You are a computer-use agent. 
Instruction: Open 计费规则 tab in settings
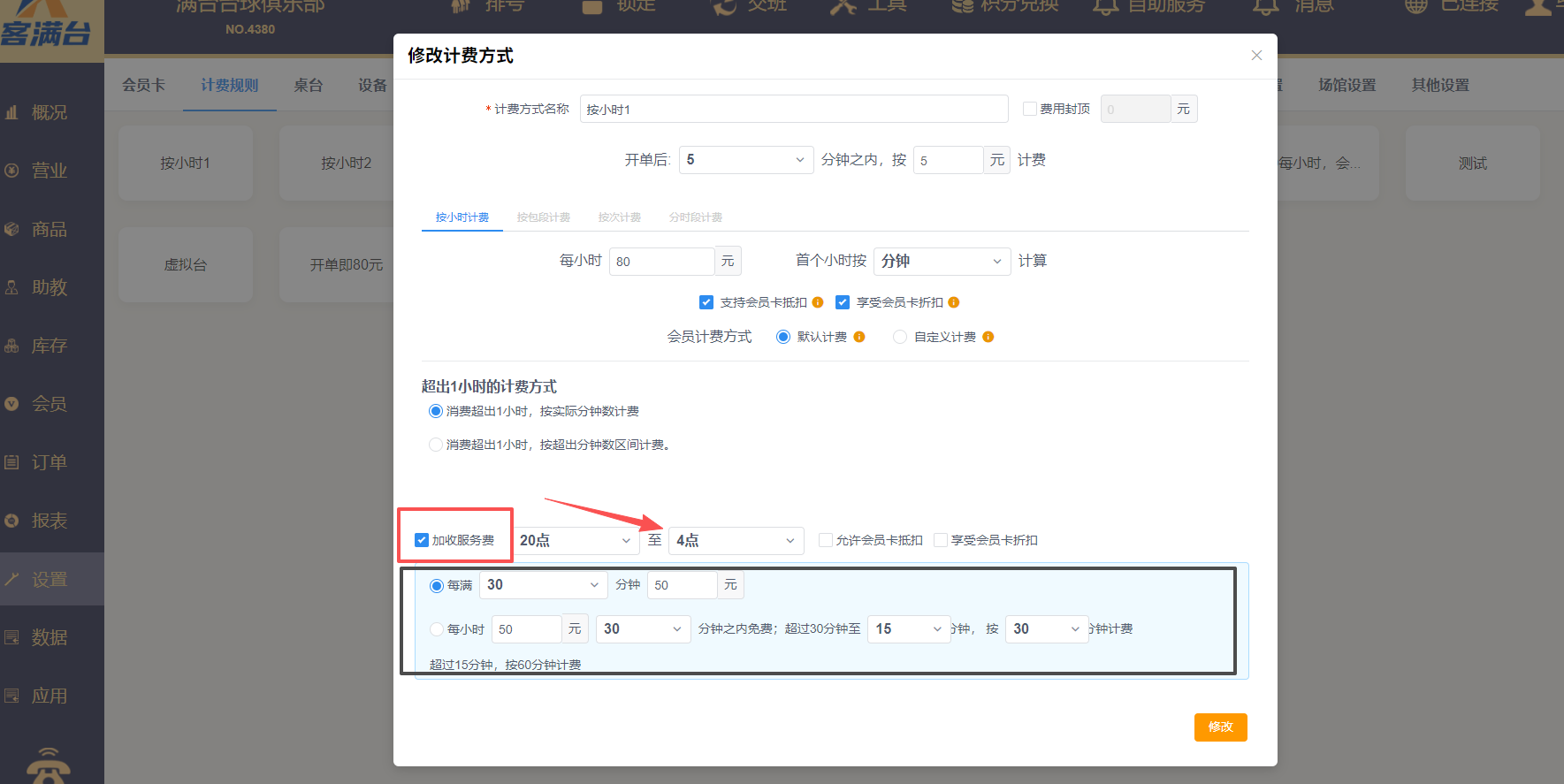230,86
